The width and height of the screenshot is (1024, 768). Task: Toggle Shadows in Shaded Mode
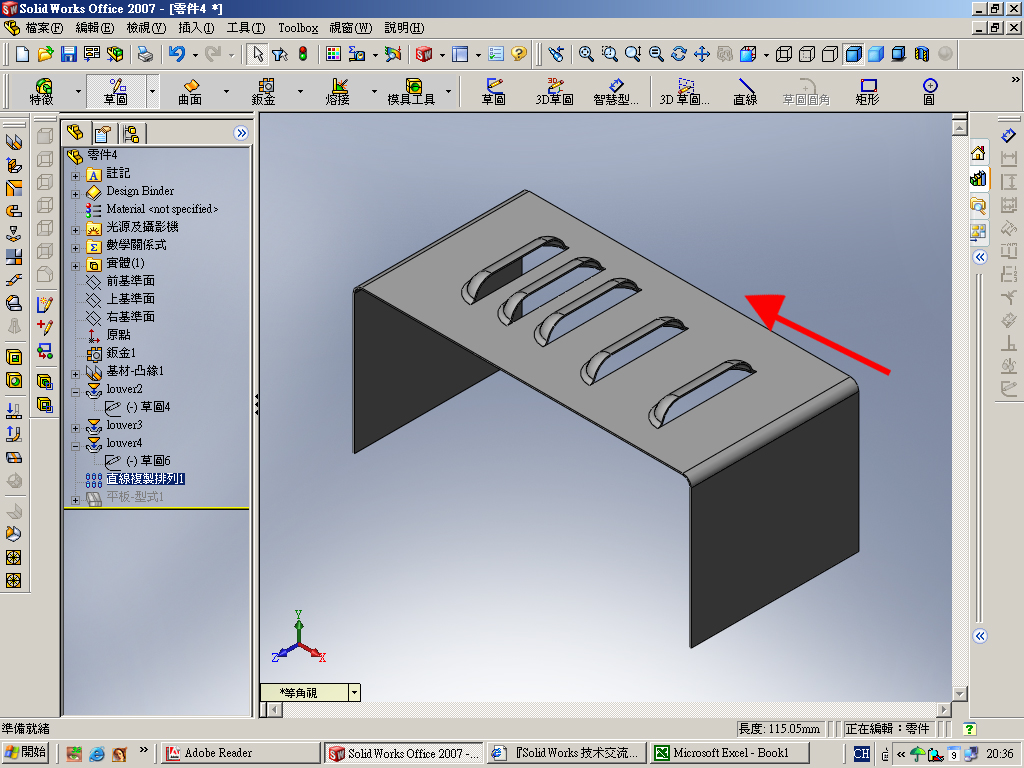899,54
